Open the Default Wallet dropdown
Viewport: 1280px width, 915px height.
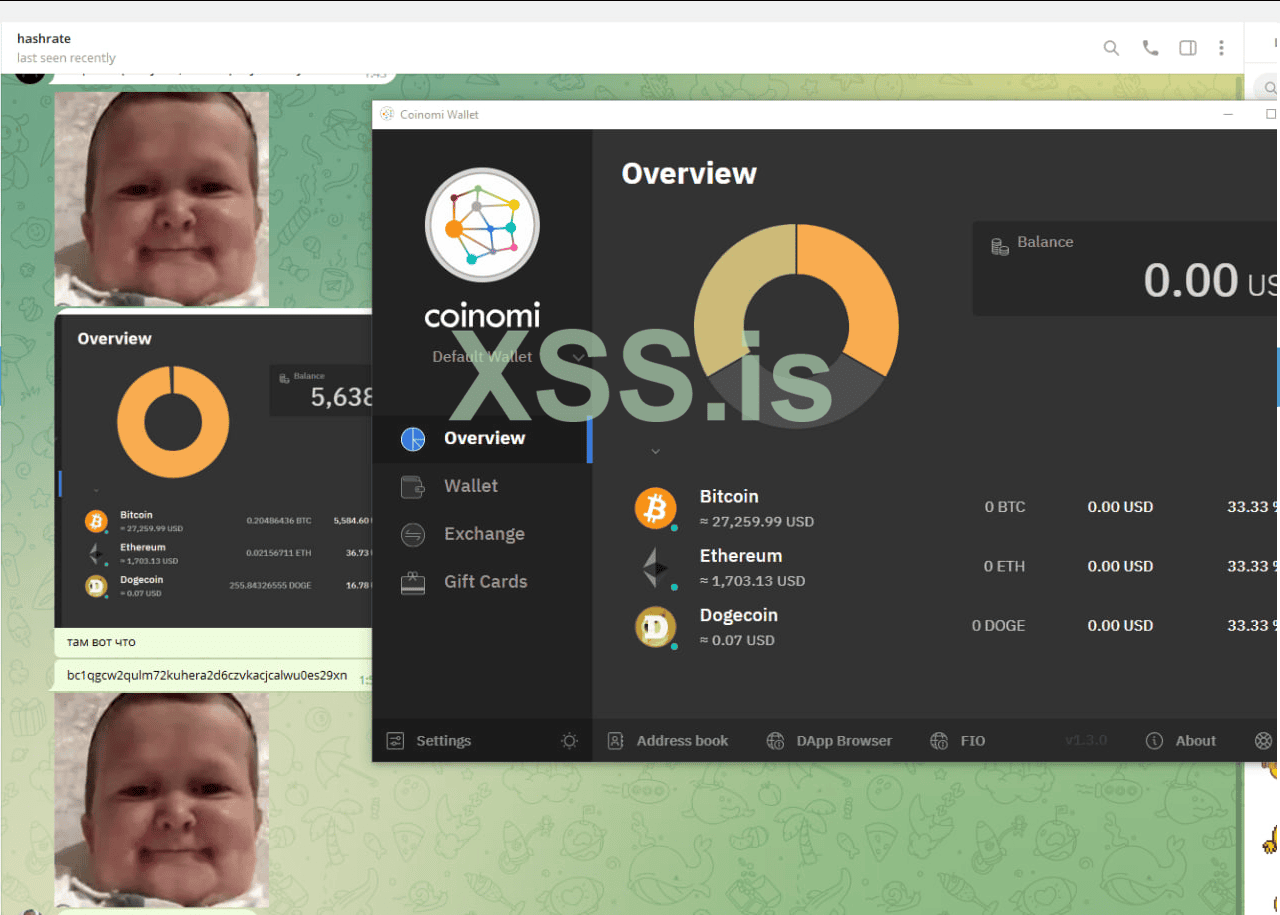point(508,357)
